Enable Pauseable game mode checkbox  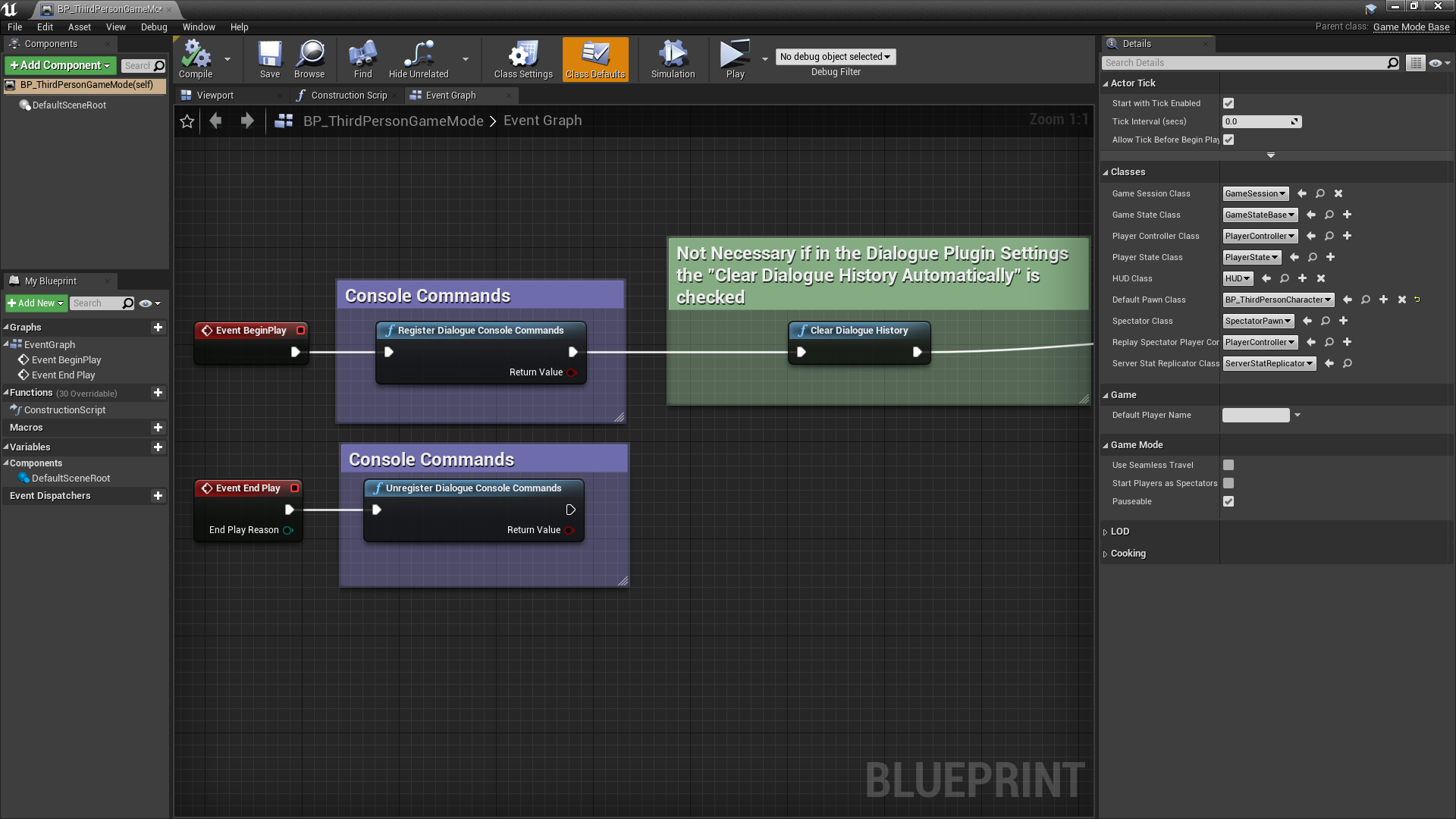coord(1229,501)
